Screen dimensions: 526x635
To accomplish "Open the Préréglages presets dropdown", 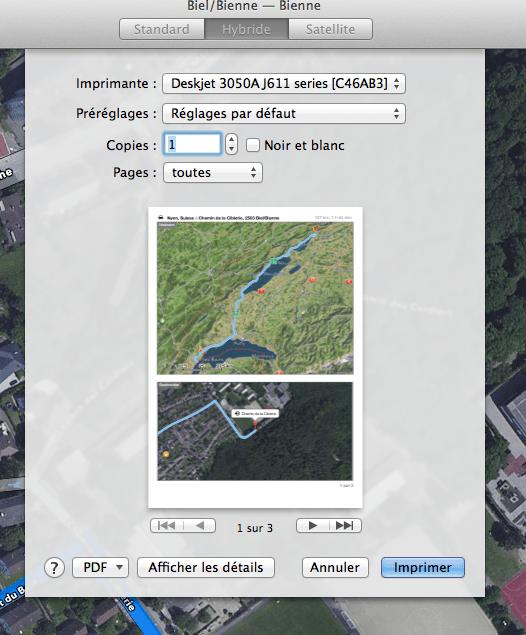I will click(284, 113).
